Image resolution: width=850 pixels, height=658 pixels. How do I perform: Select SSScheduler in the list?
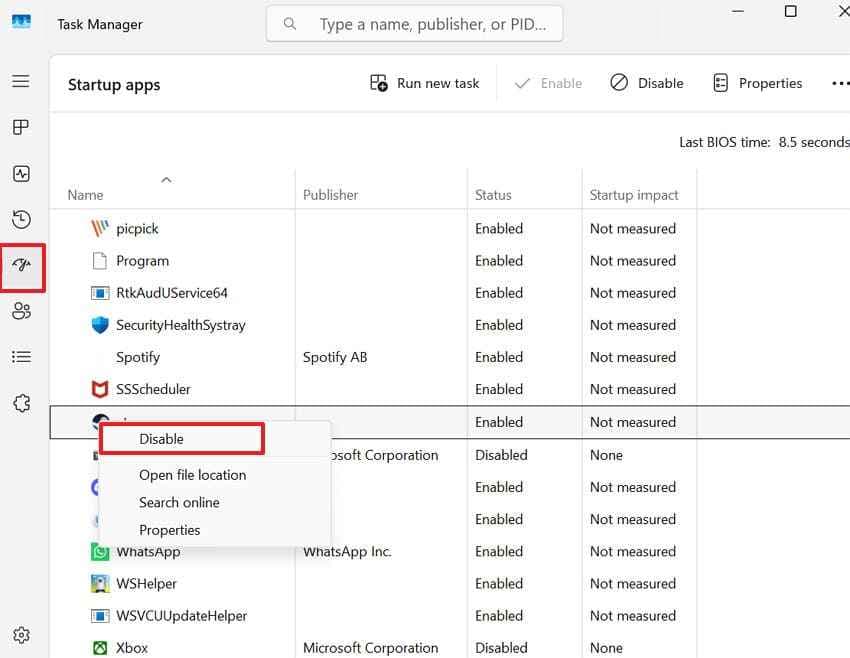tap(153, 389)
